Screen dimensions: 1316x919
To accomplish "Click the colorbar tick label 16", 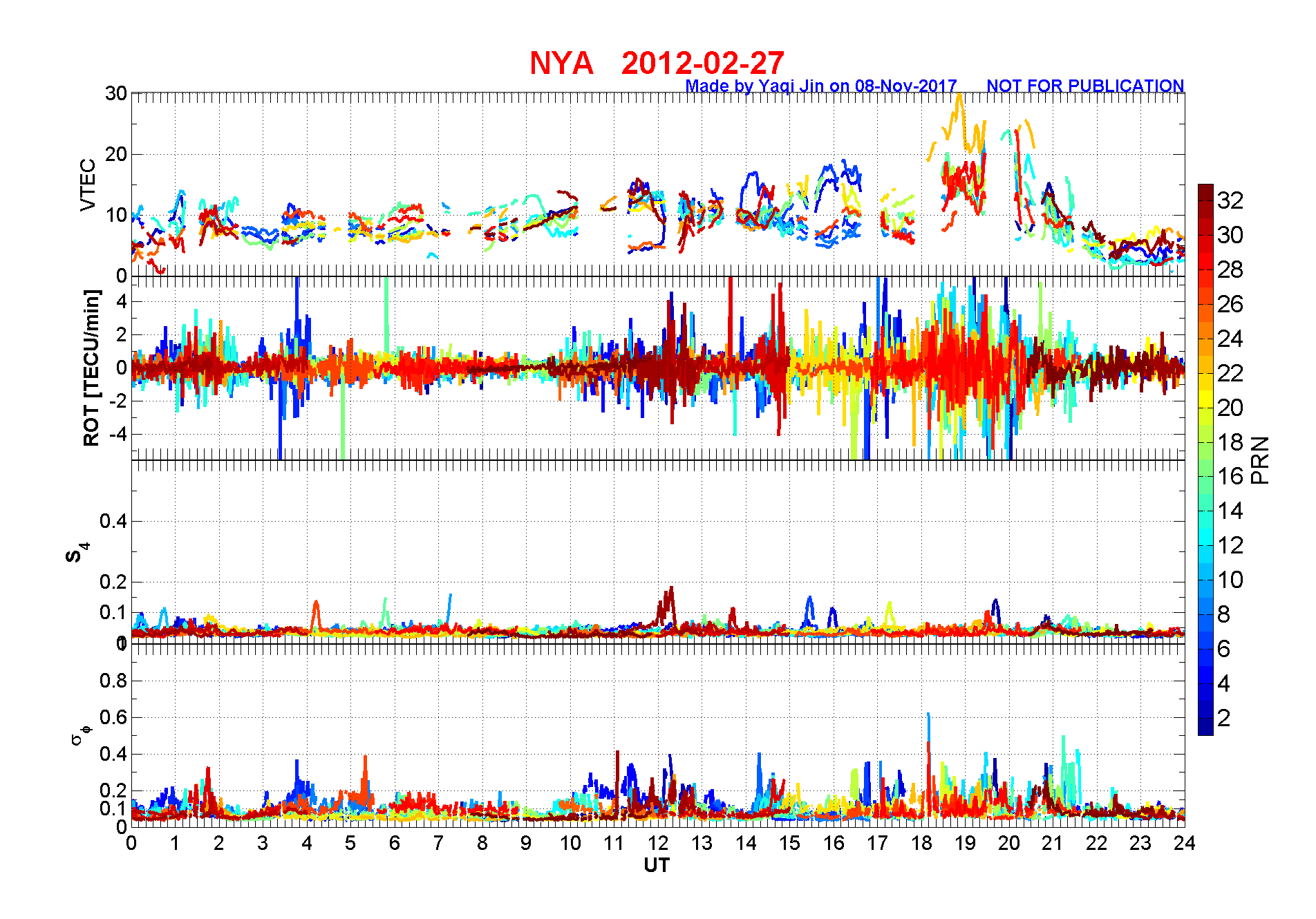I will coord(1230,476).
